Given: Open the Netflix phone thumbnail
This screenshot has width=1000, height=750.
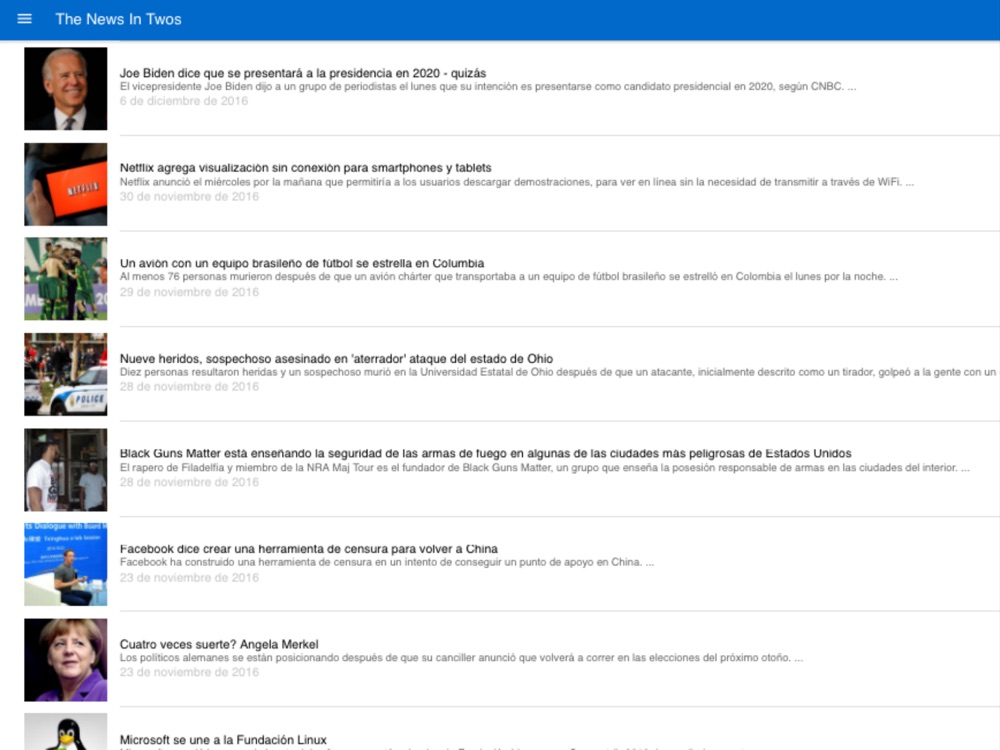Looking at the screenshot, I should point(66,184).
